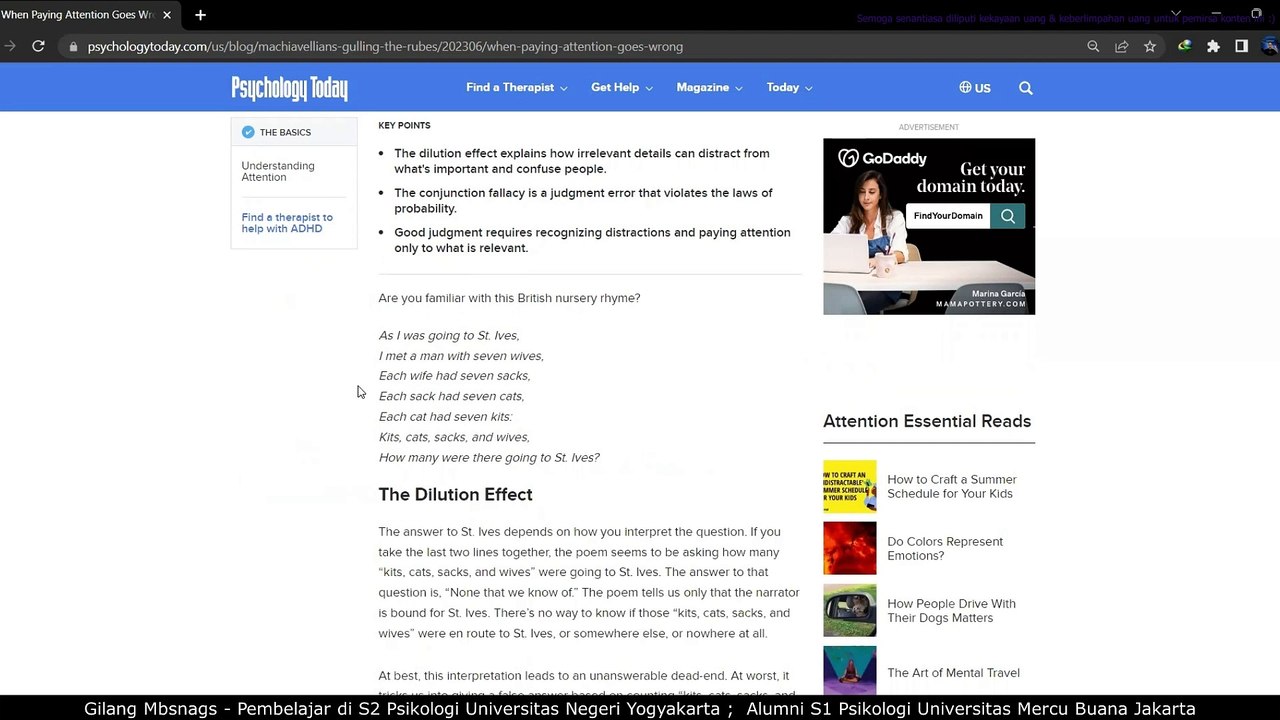Expand the Find a Therapist menu

tap(516, 88)
